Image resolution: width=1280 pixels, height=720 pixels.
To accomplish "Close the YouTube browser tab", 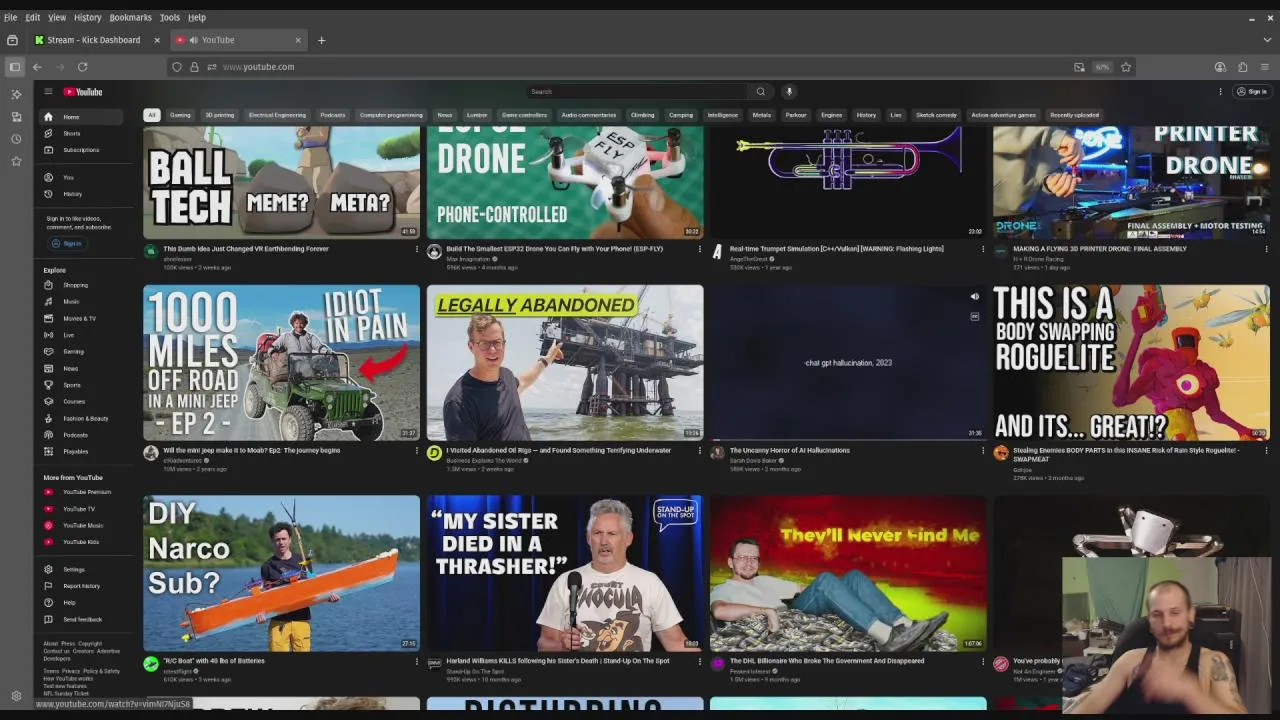I will point(298,40).
